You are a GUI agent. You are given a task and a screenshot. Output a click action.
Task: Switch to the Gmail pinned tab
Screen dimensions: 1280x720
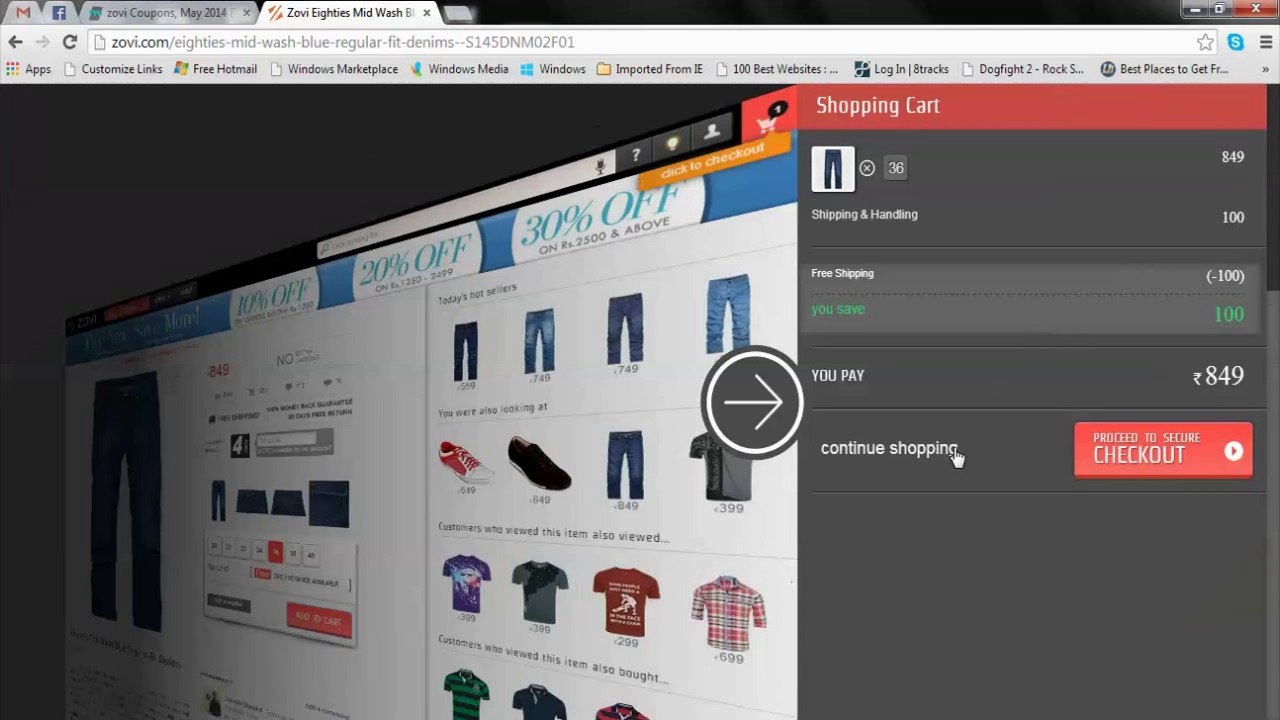tap(23, 13)
